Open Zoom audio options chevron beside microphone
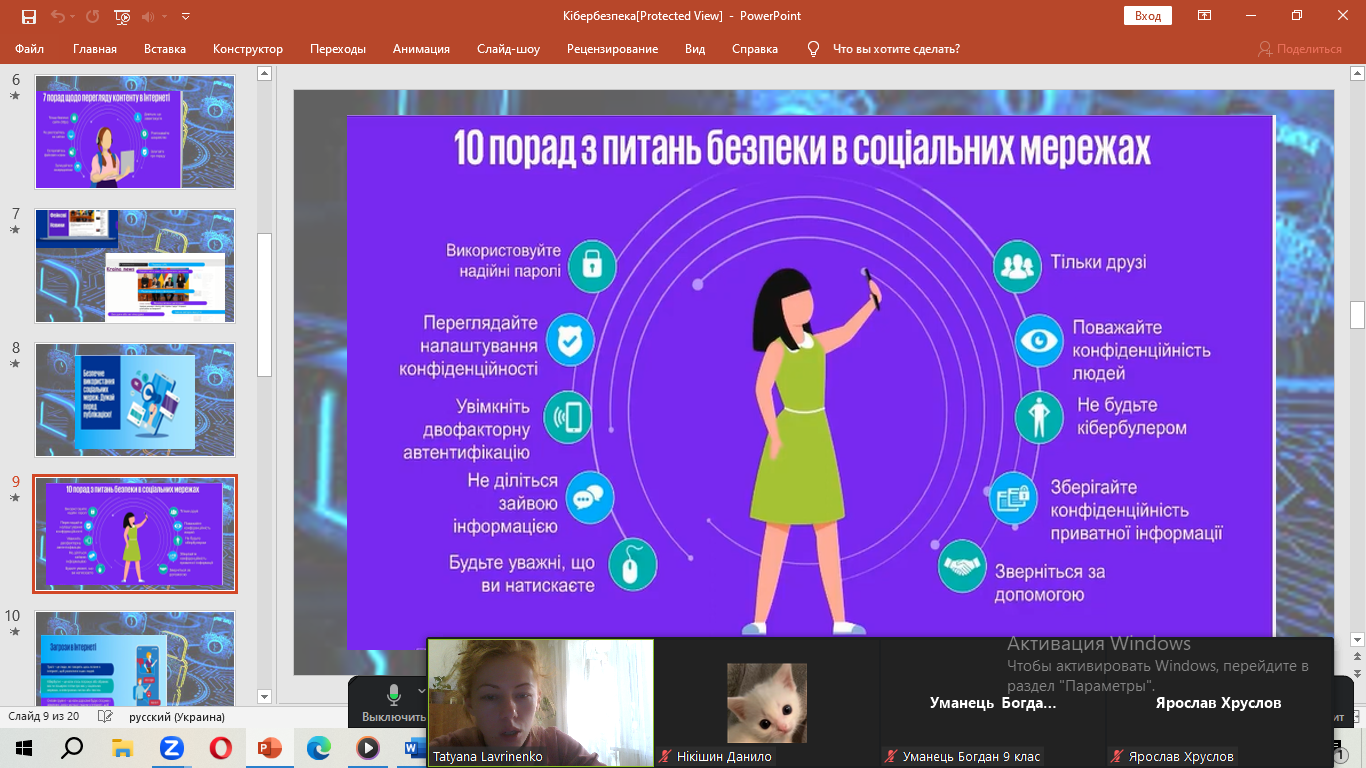 421,690
